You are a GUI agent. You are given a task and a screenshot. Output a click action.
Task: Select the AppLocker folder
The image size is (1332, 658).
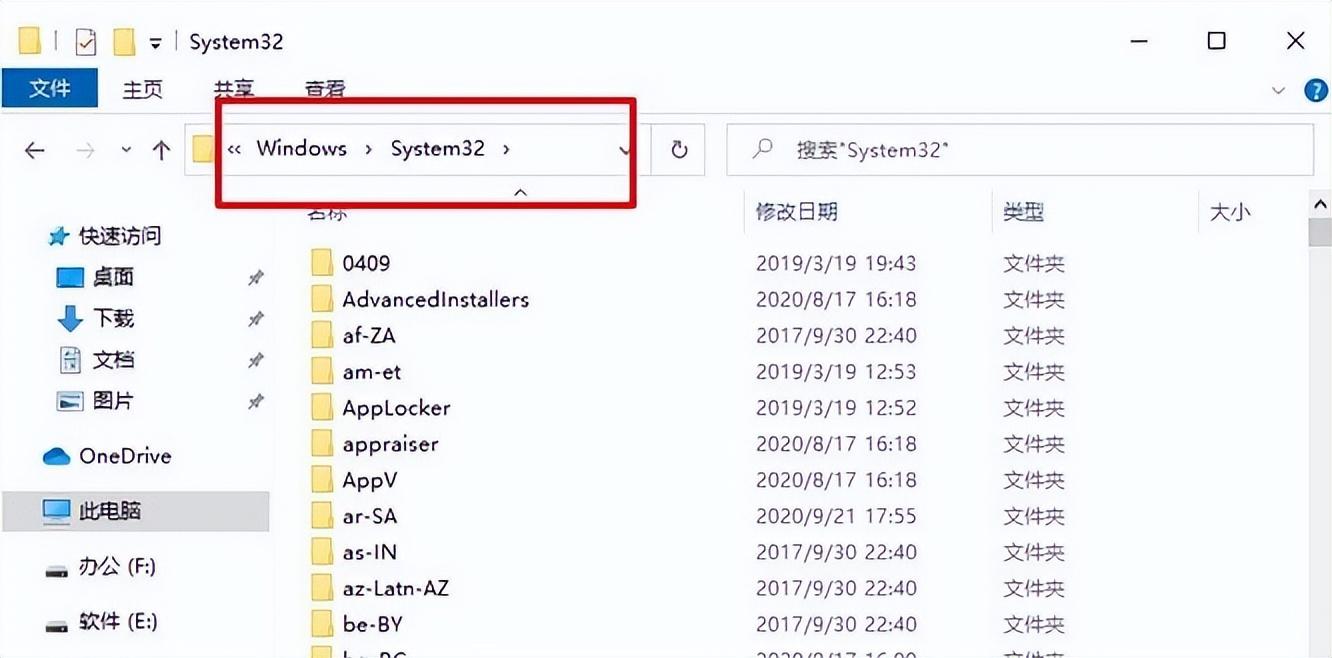tap(396, 408)
